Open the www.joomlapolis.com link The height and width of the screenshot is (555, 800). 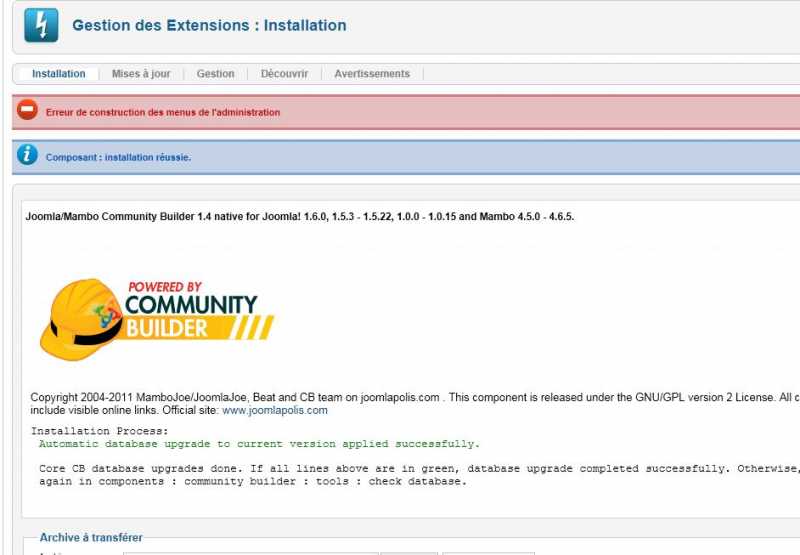(x=274, y=410)
